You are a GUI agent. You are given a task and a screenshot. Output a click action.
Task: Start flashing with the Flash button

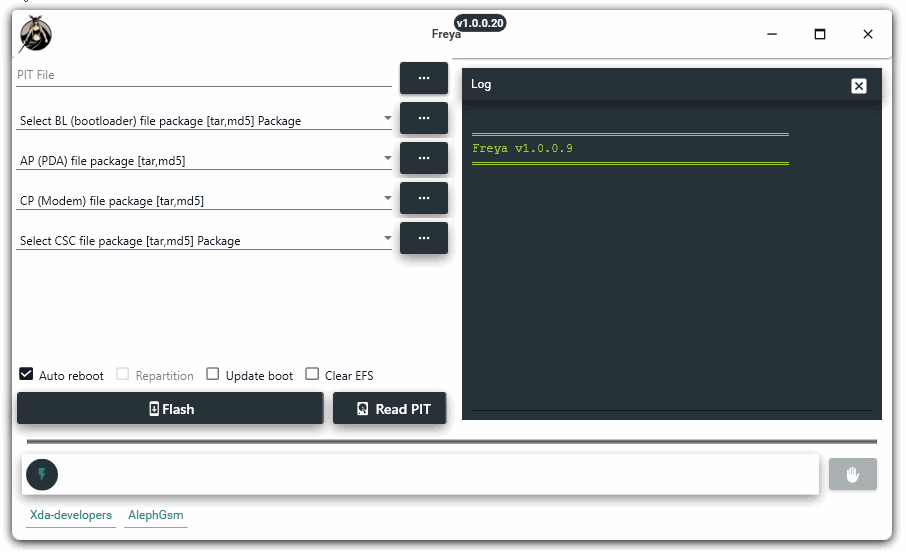[x=170, y=408]
